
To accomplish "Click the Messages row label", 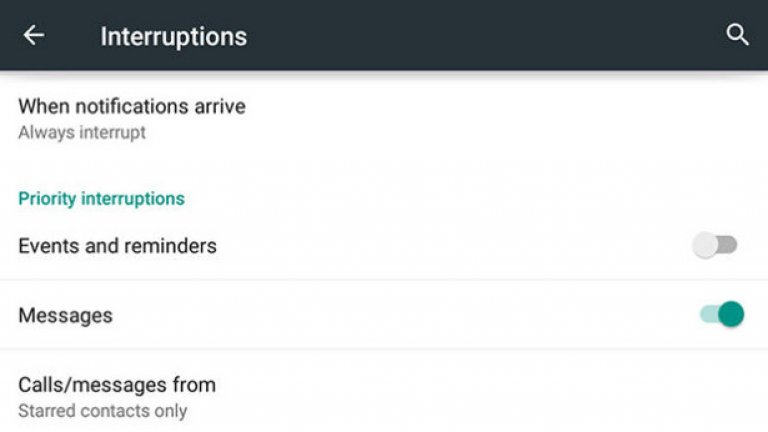I will (65, 315).
